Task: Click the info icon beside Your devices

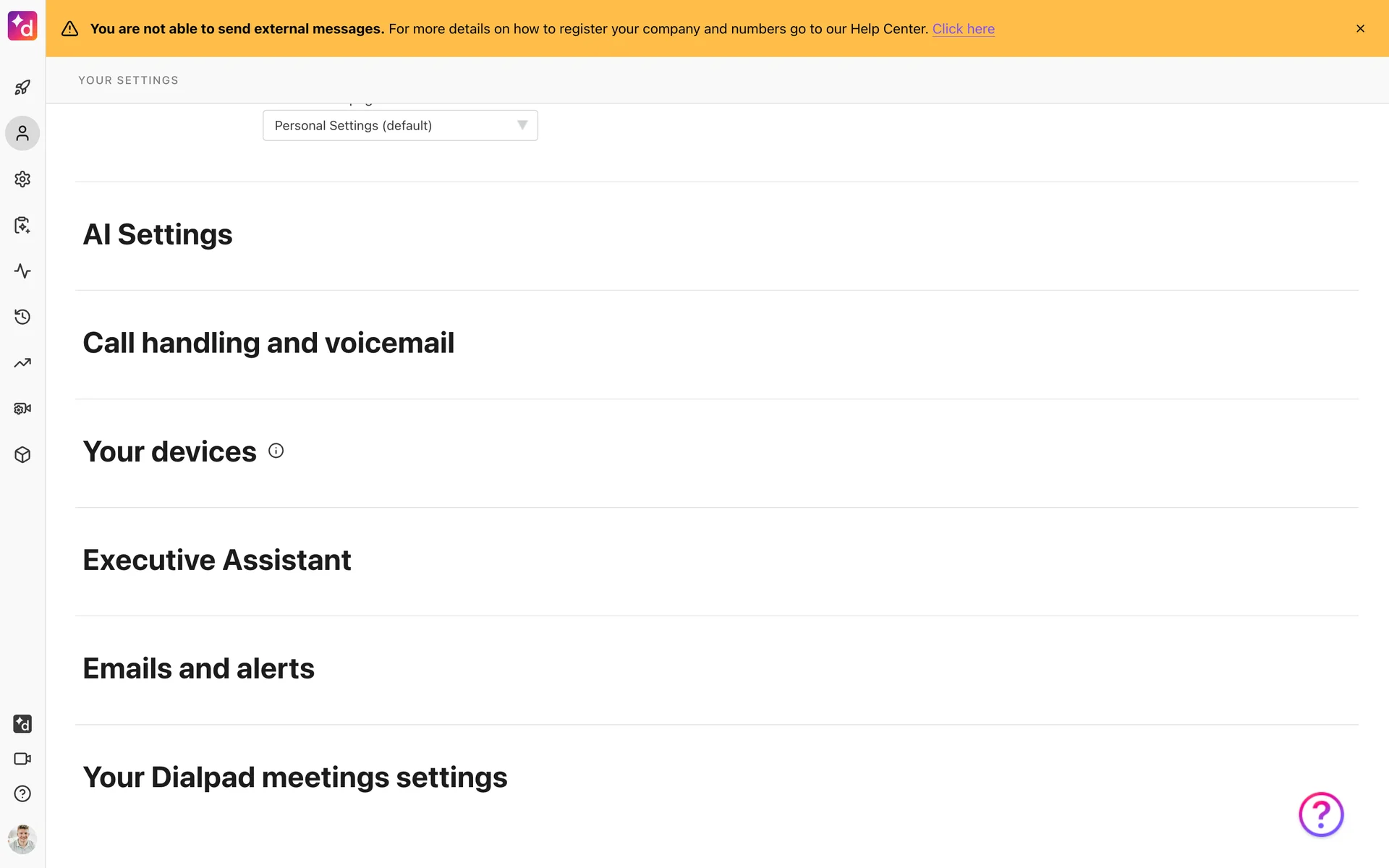Action: [276, 451]
